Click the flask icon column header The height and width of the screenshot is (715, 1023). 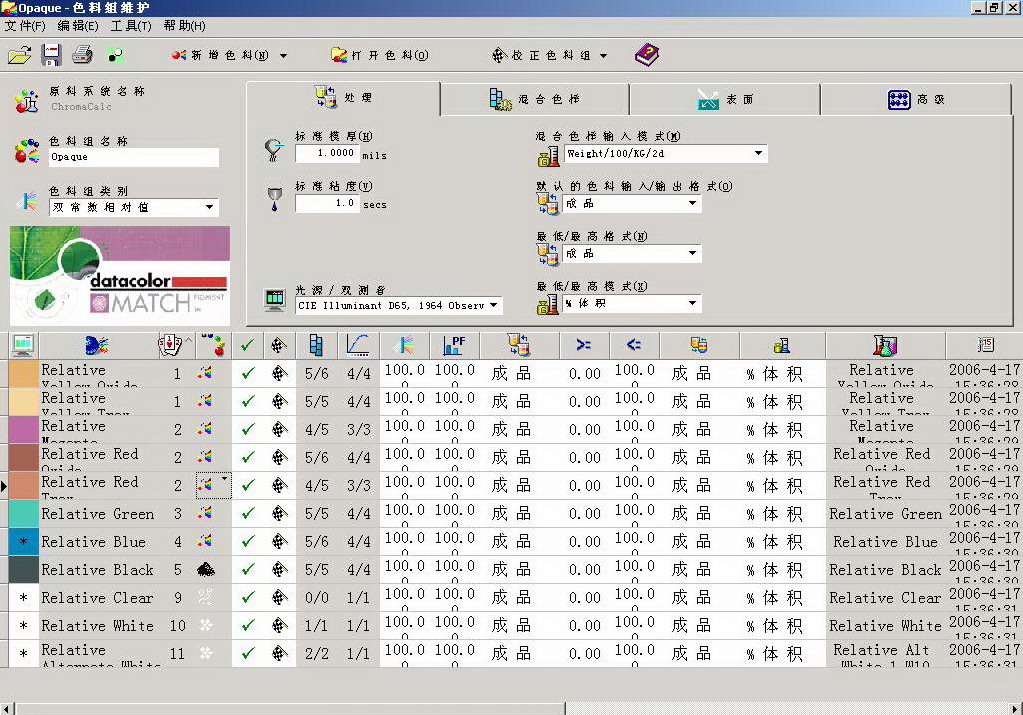[885, 345]
